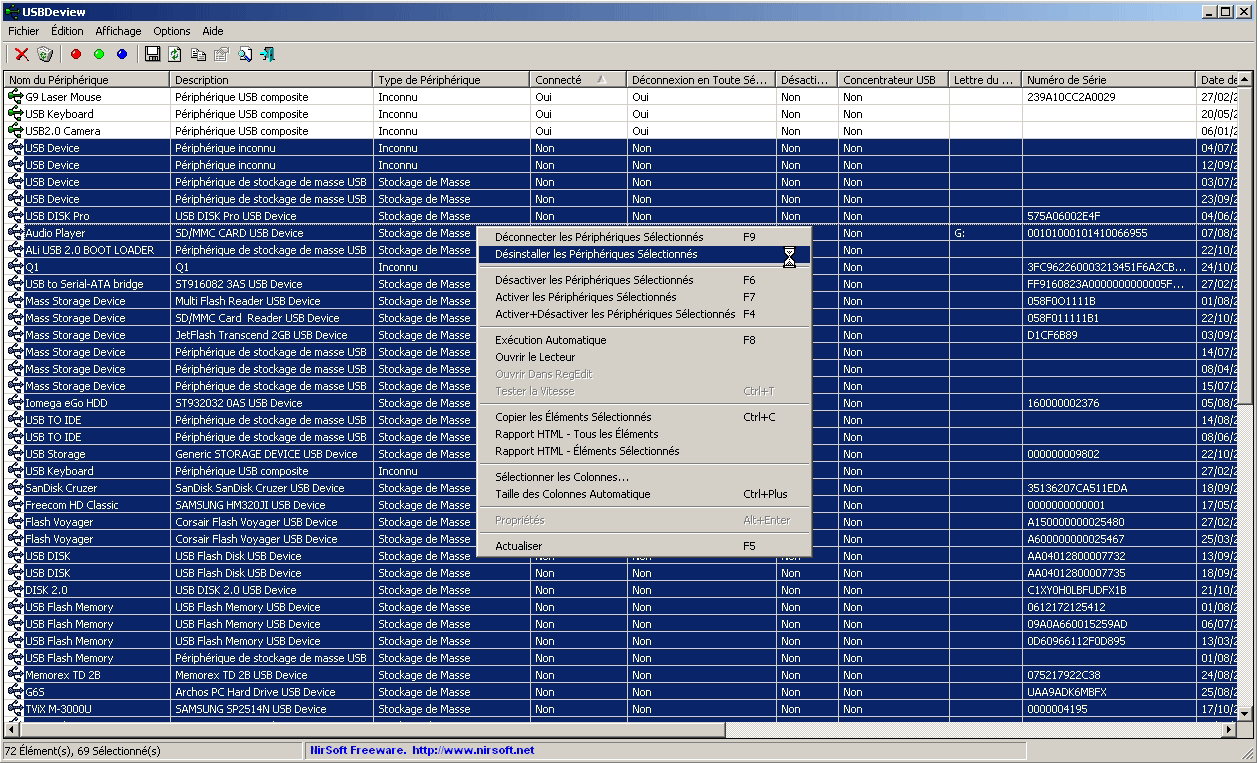Click the device icon beside Freecom HD Classic

click(x=15, y=505)
